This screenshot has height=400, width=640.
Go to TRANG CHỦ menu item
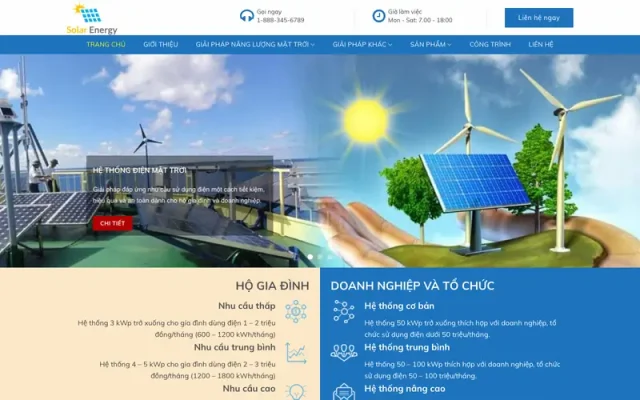(106, 44)
